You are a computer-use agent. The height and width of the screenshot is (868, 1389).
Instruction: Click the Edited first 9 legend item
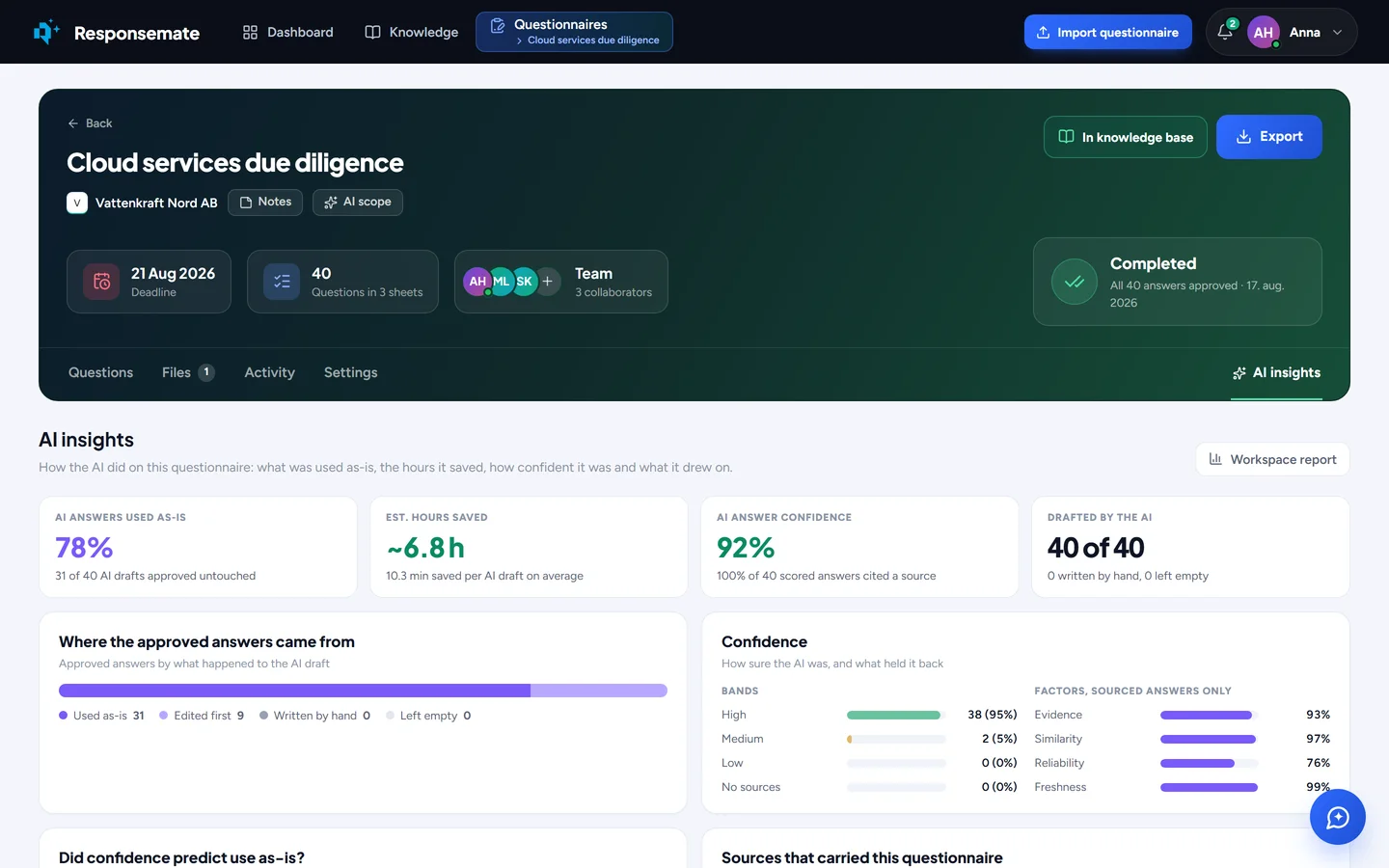click(202, 716)
